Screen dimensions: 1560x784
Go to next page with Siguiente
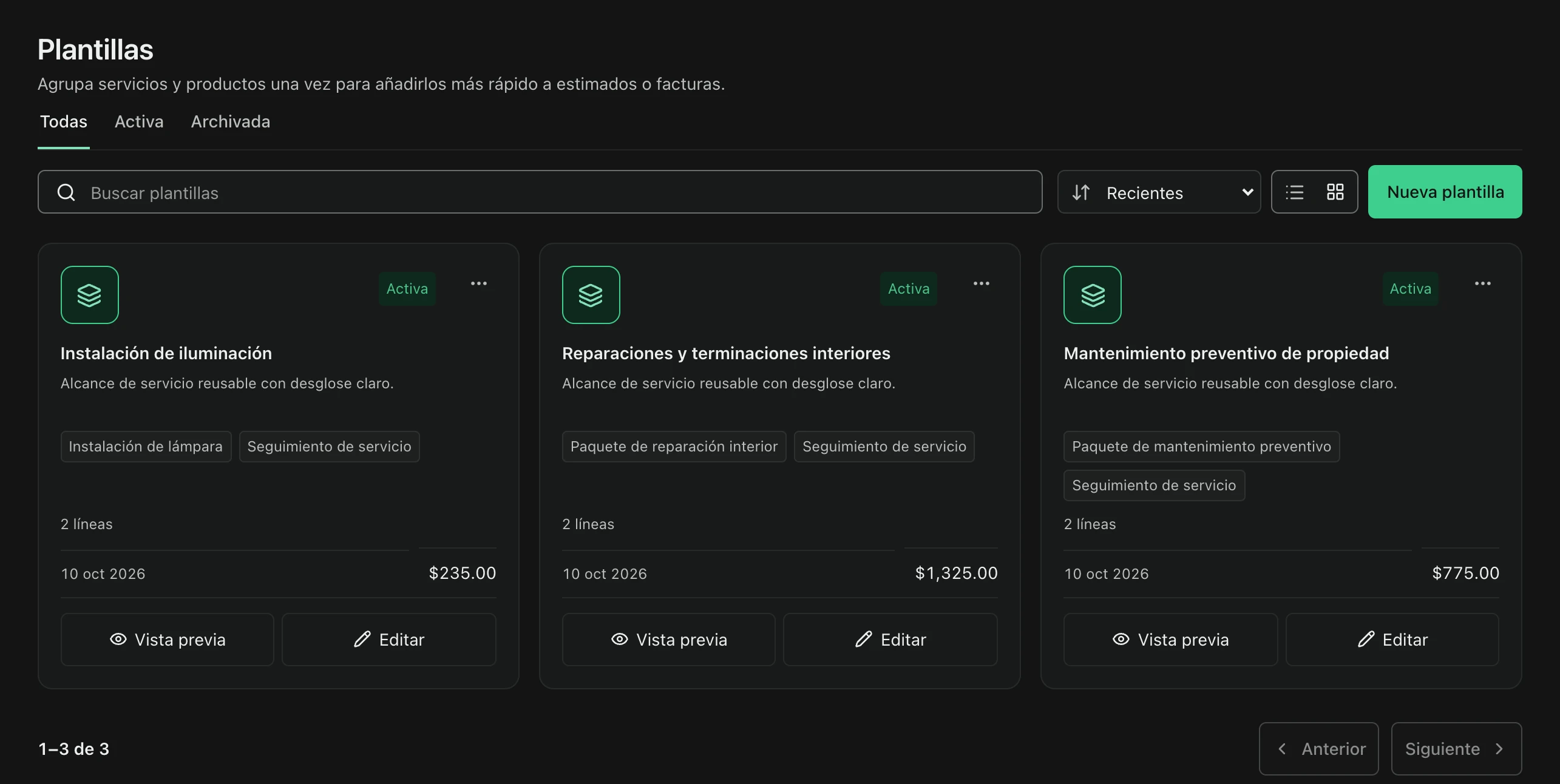(1456, 749)
